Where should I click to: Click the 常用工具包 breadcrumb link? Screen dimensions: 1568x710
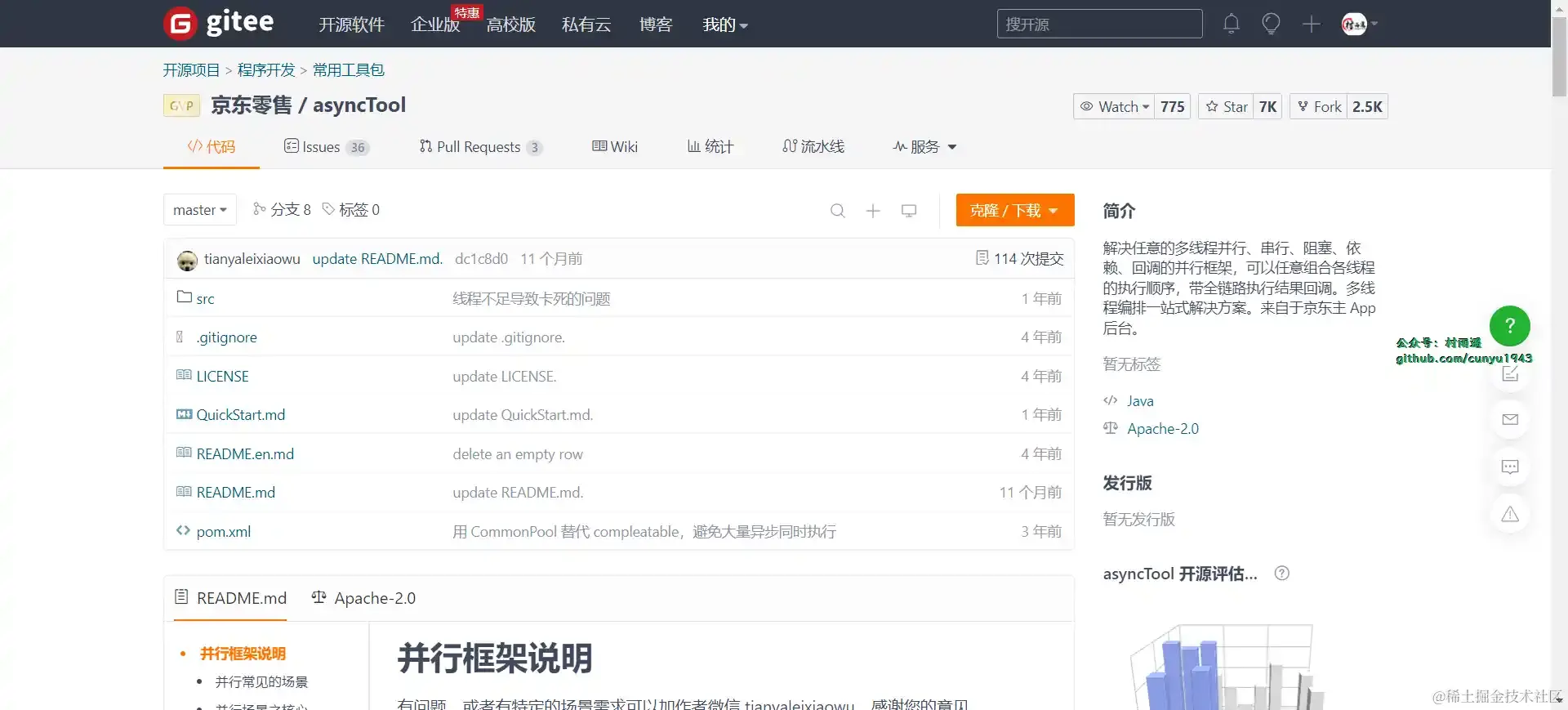(x=349, y=70)
